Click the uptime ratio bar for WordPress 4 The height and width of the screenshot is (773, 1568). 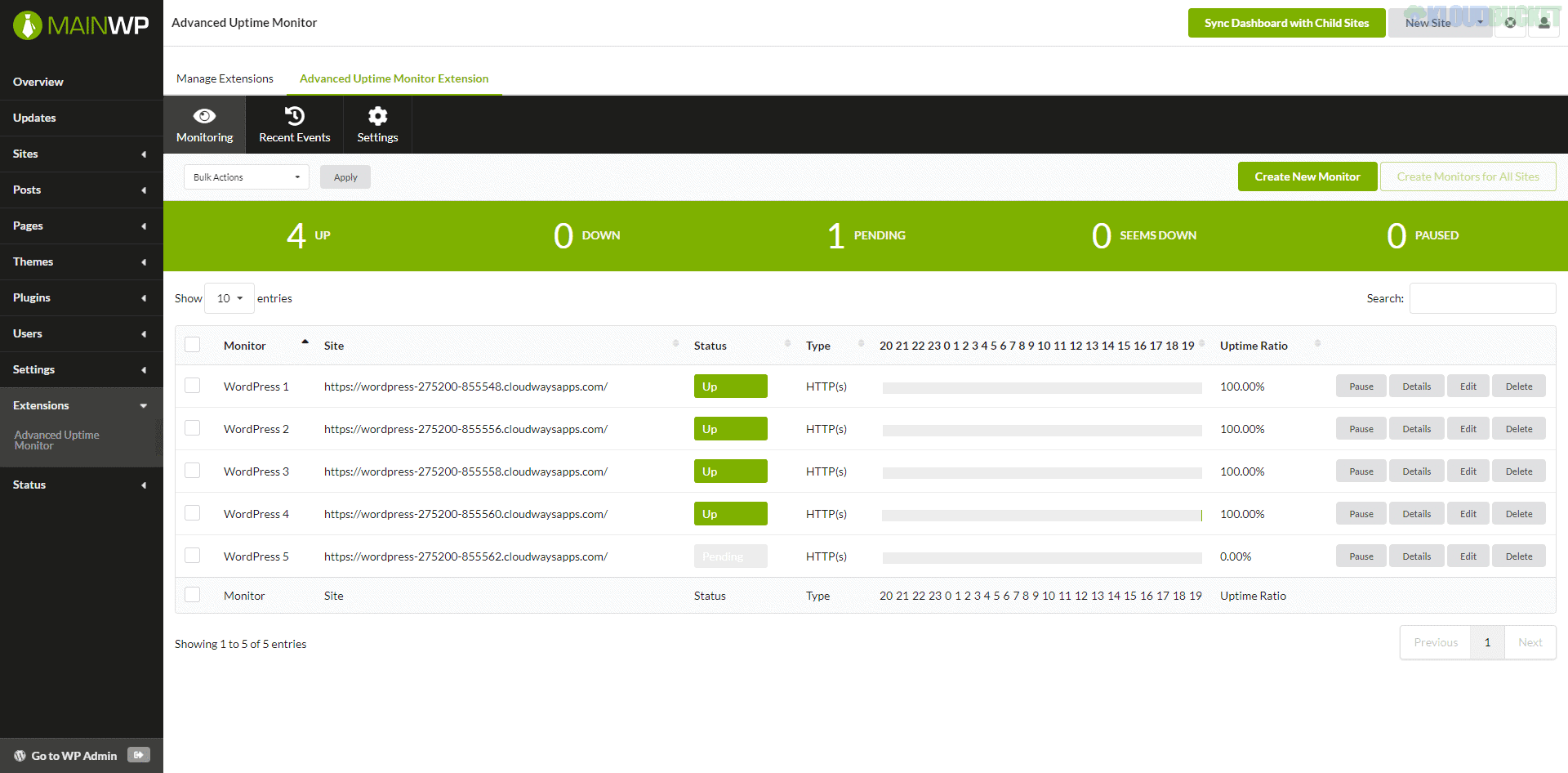click(x=1040, y=513)
